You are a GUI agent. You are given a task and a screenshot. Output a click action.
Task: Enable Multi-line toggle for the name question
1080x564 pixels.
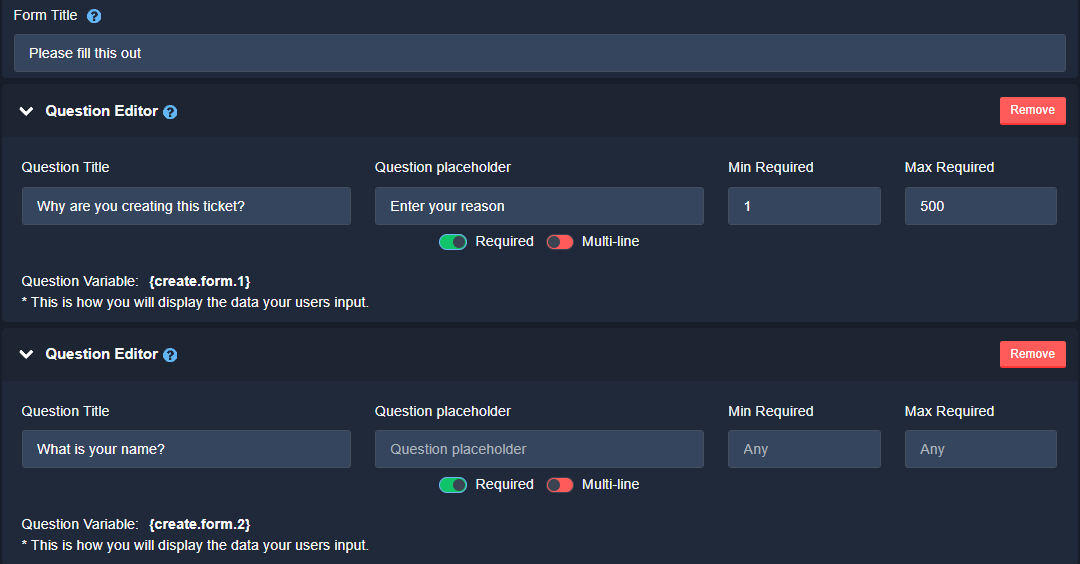coord(560,485)
